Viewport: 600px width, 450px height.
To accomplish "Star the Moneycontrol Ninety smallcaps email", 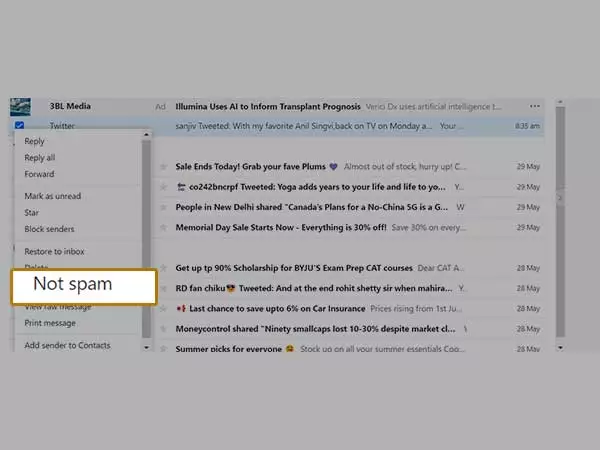I will (x=163, y=329).
